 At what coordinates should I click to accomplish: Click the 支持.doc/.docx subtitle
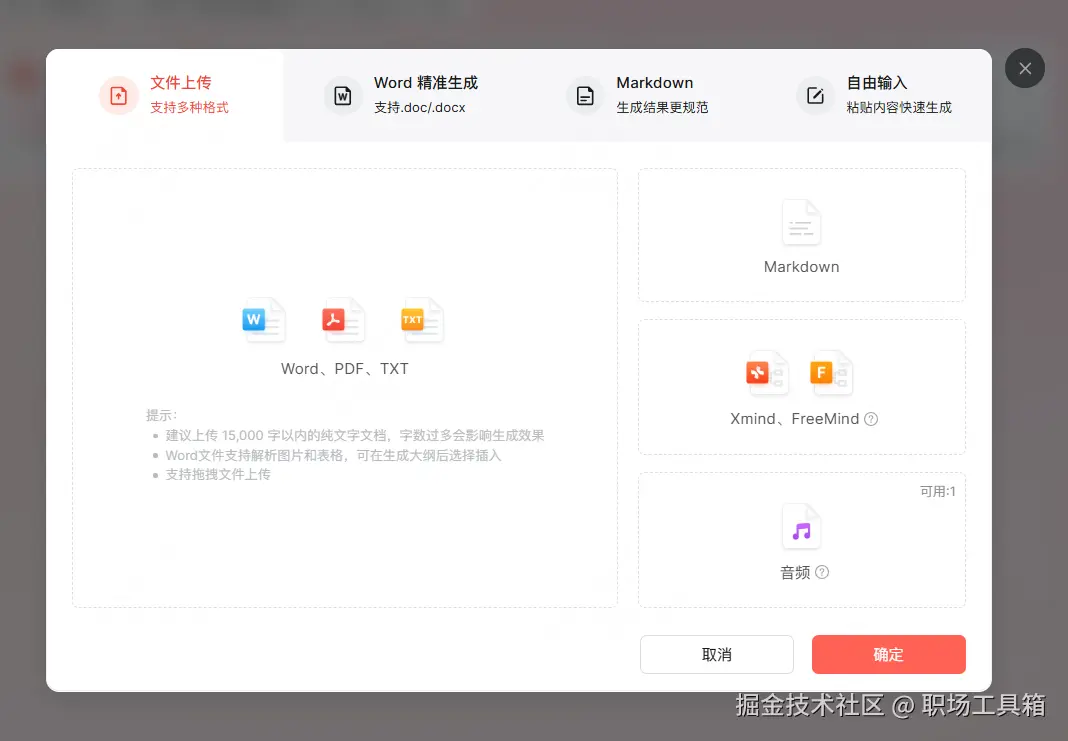click(x=420, y=108)
